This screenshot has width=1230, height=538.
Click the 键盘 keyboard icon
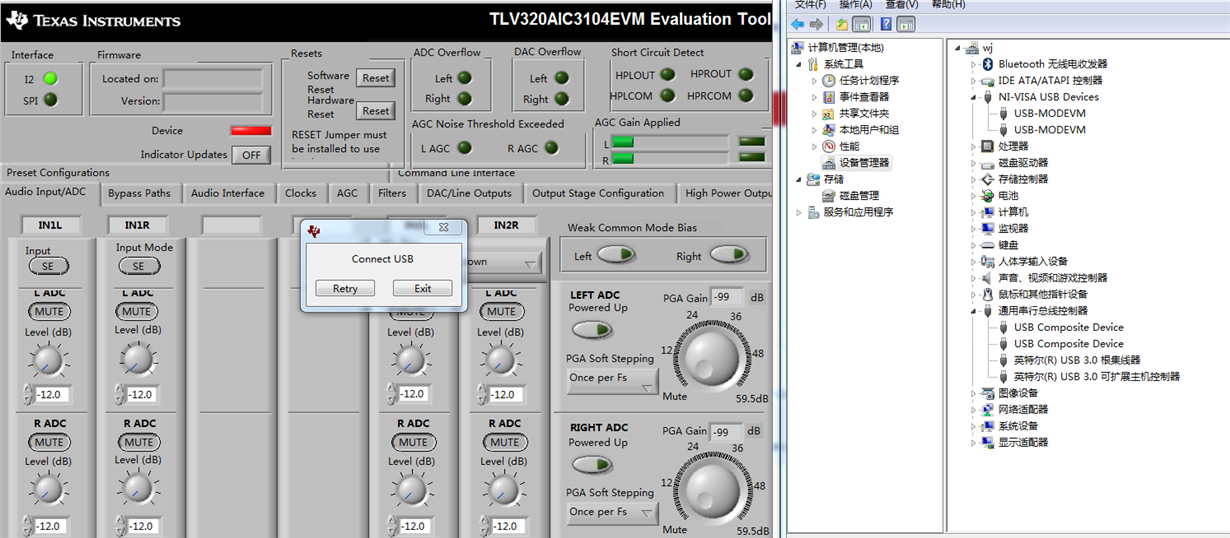(988, 245)
